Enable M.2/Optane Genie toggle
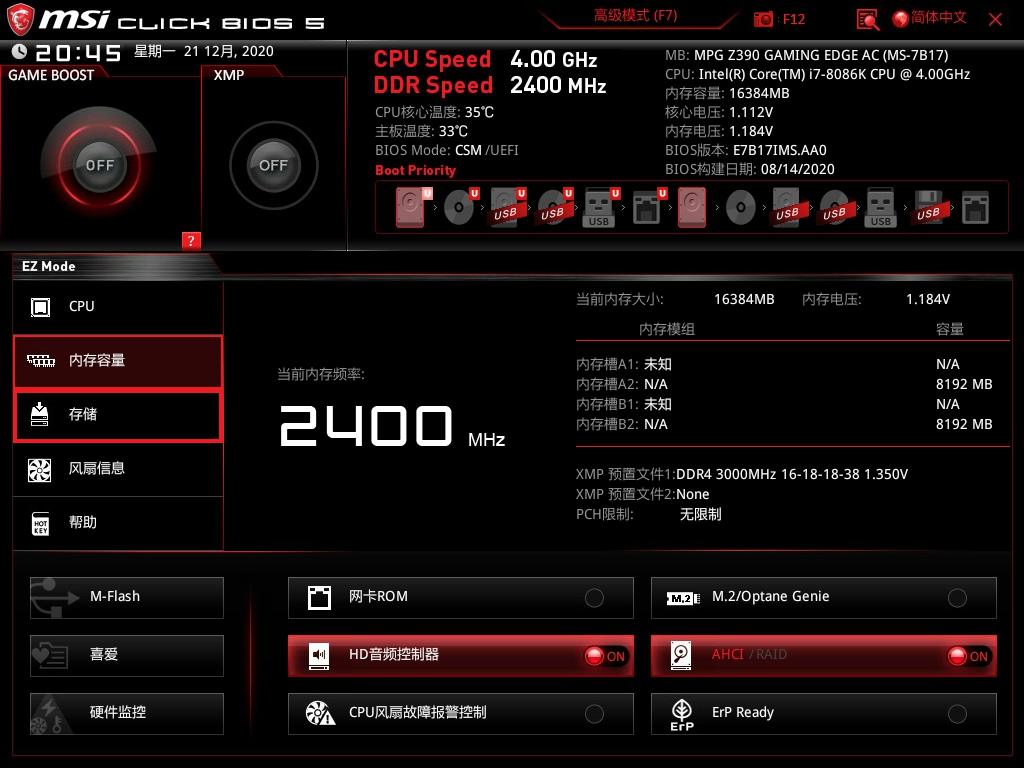Screen dimensions: 1024x768 (x=957, y=597)
